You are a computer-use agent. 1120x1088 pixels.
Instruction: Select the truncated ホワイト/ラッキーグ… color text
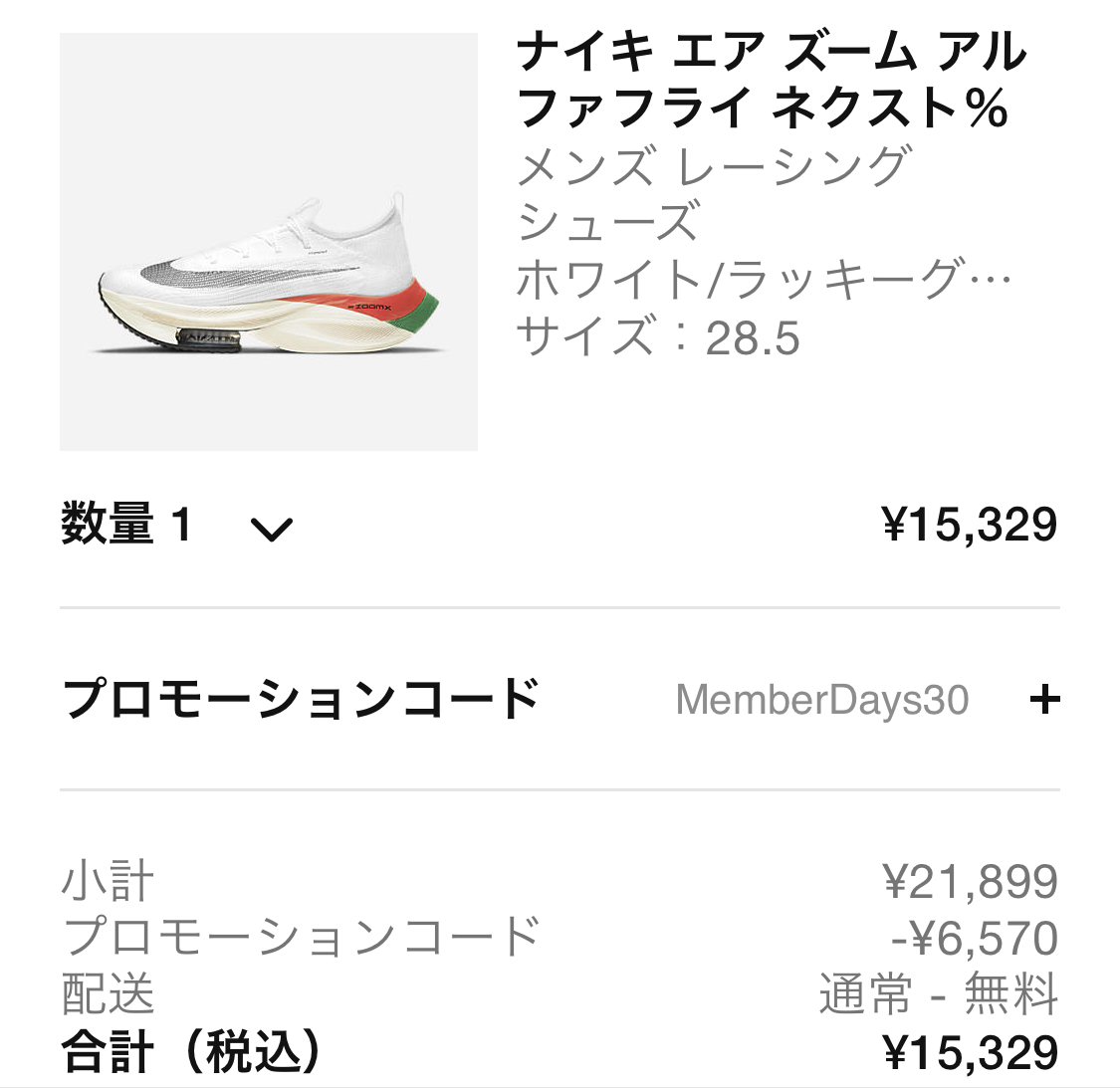pyautogui.click(x=764, y=280)
